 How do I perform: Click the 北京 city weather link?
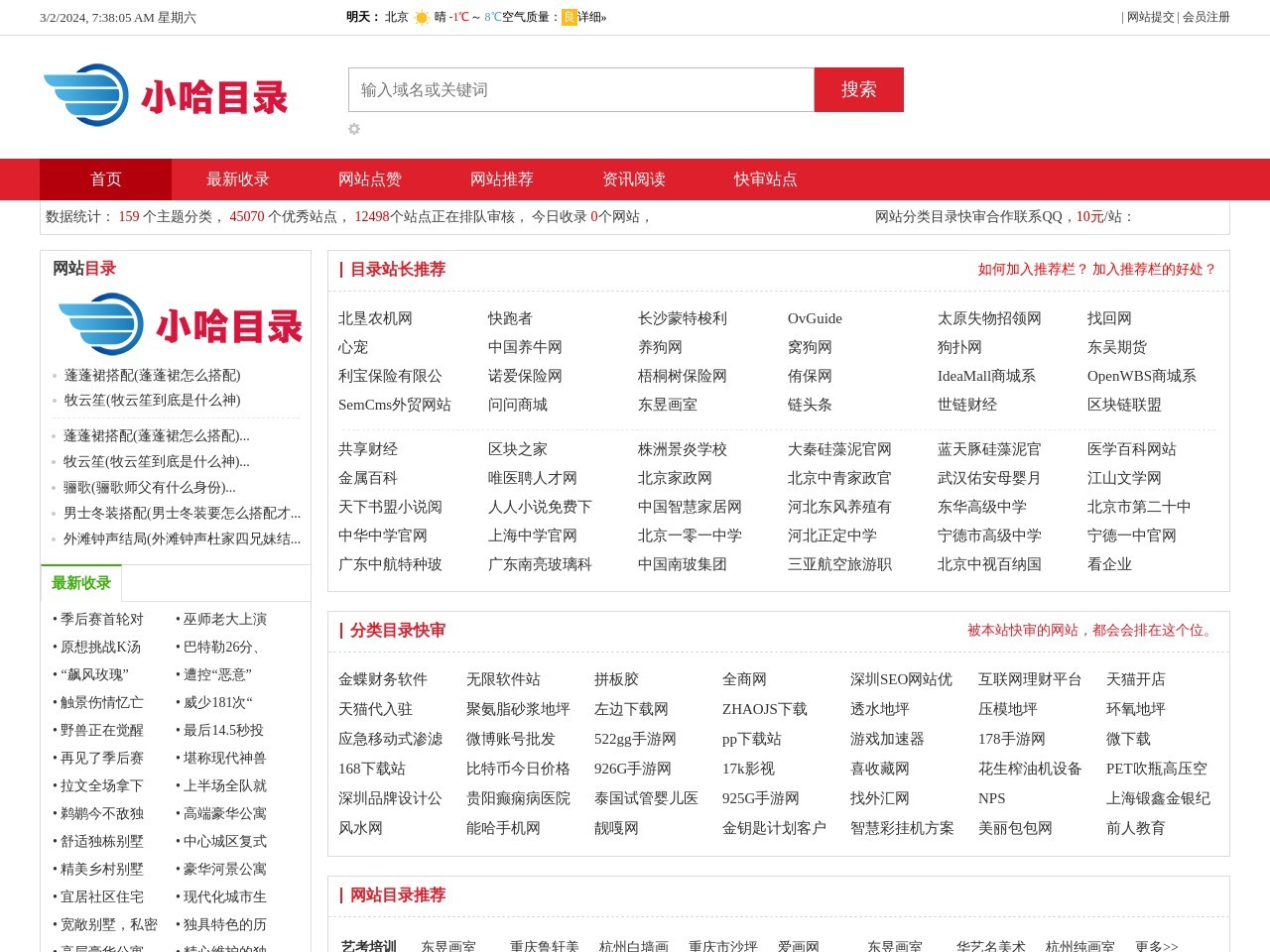395,17
